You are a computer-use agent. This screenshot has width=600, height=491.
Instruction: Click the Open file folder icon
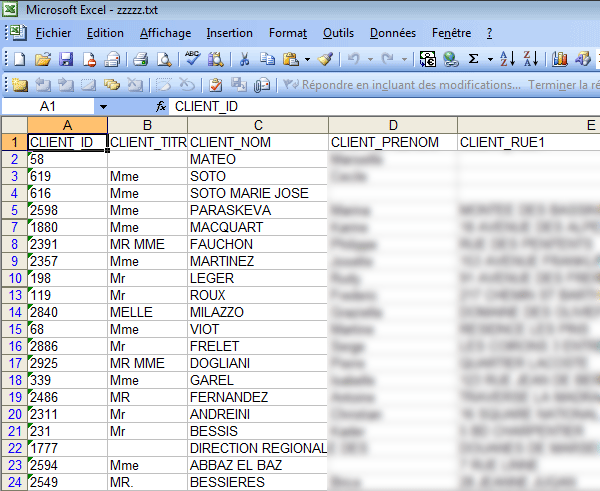[x=44, y=59]
